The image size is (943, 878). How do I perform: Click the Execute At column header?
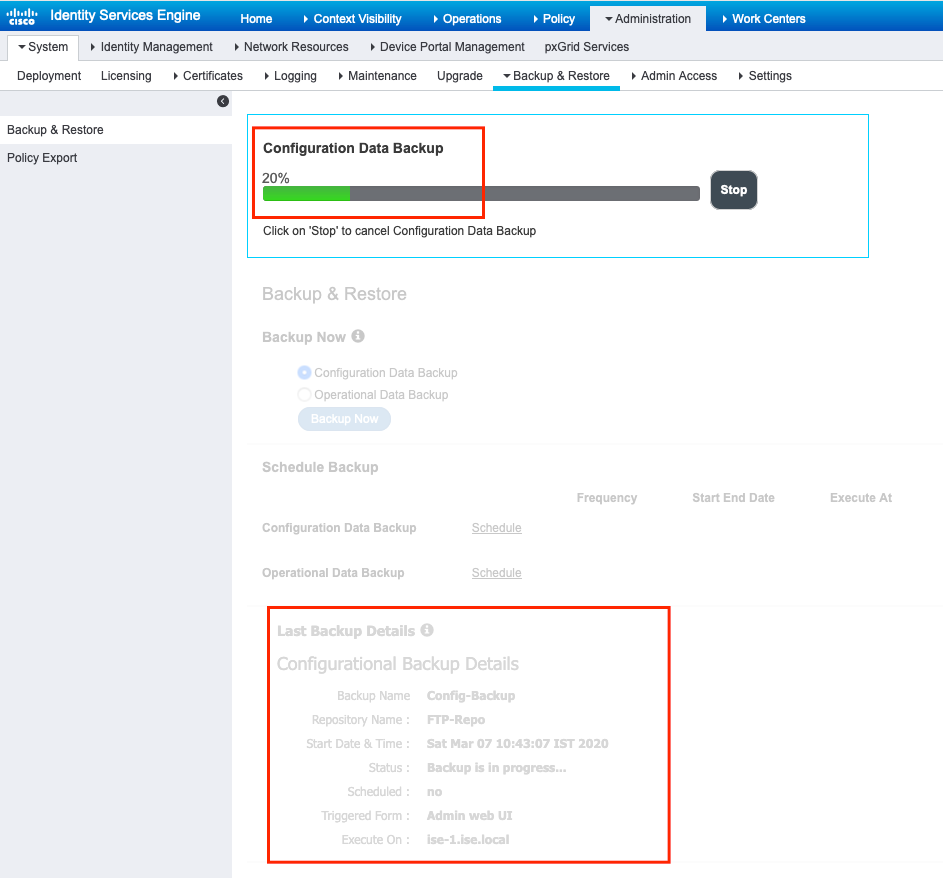point(861,498)
